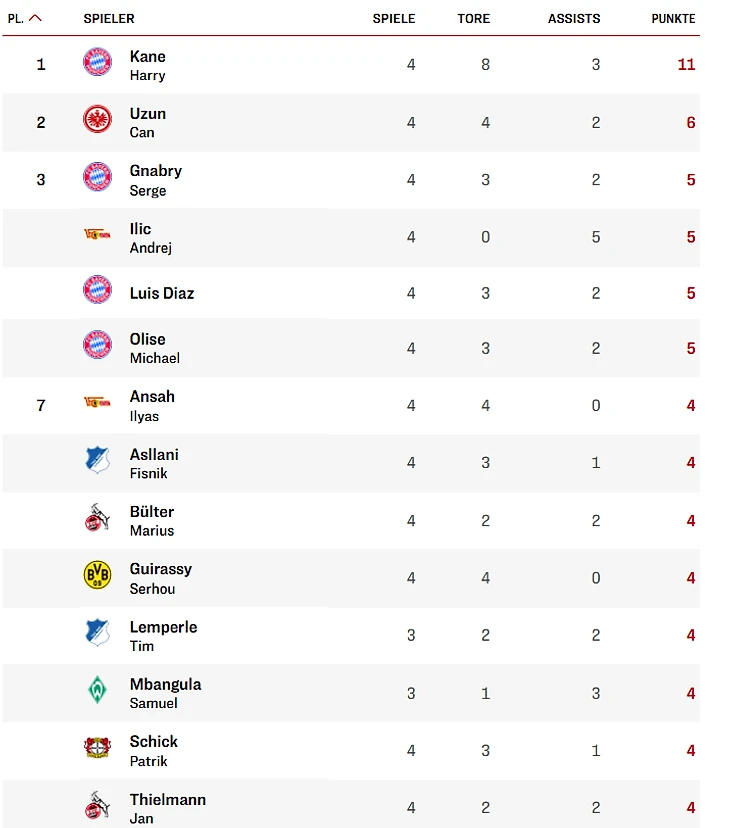Sort table by ASSISTS column
The height and width of the screenshot is (828, 730).
[574, 18]
